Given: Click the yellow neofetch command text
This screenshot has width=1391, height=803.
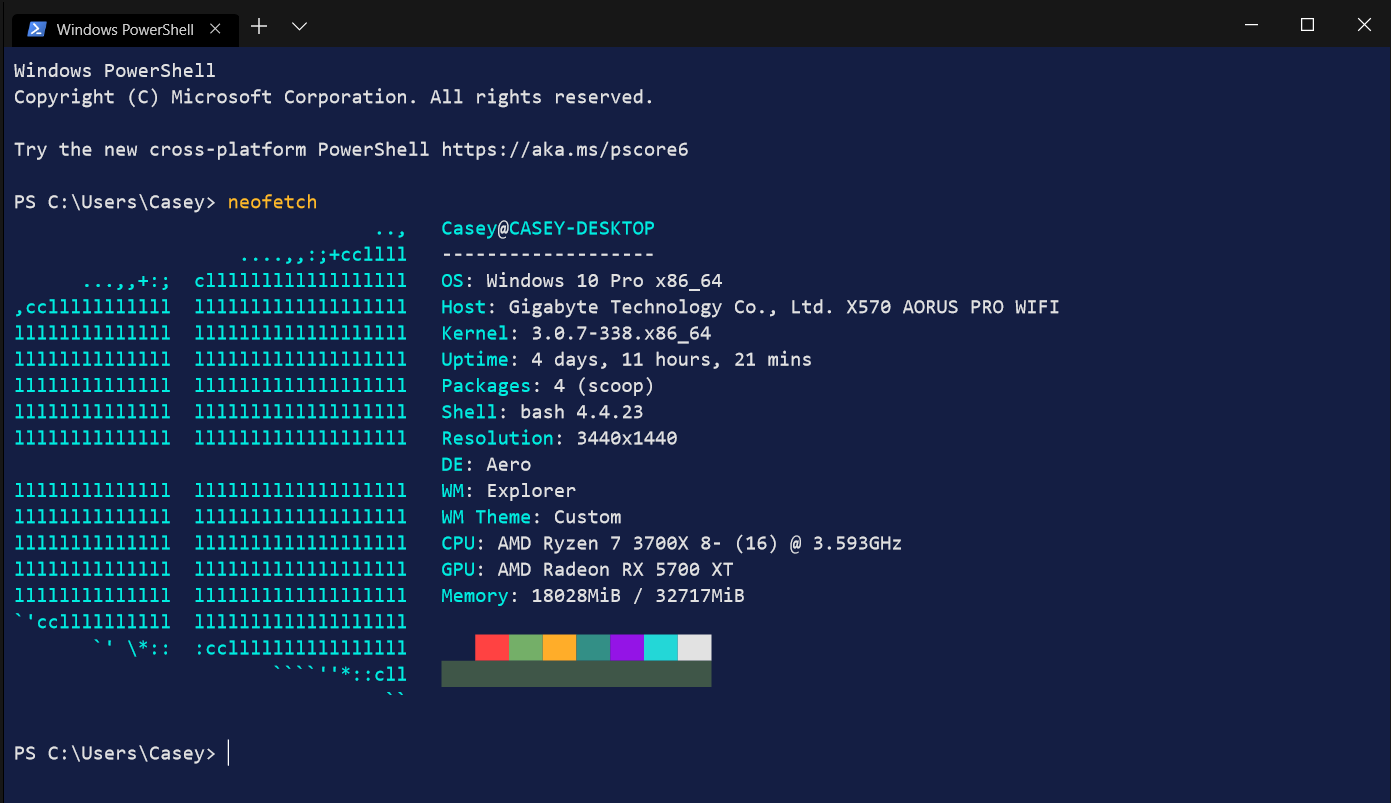Looking at the screenshot, I should (272, 202).
